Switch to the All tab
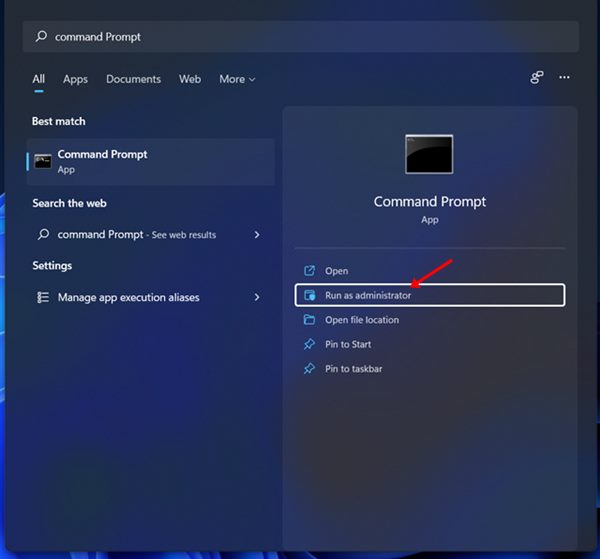Viewport: 600px width, 559px height. pyautogui.click(x=39, y=79)
